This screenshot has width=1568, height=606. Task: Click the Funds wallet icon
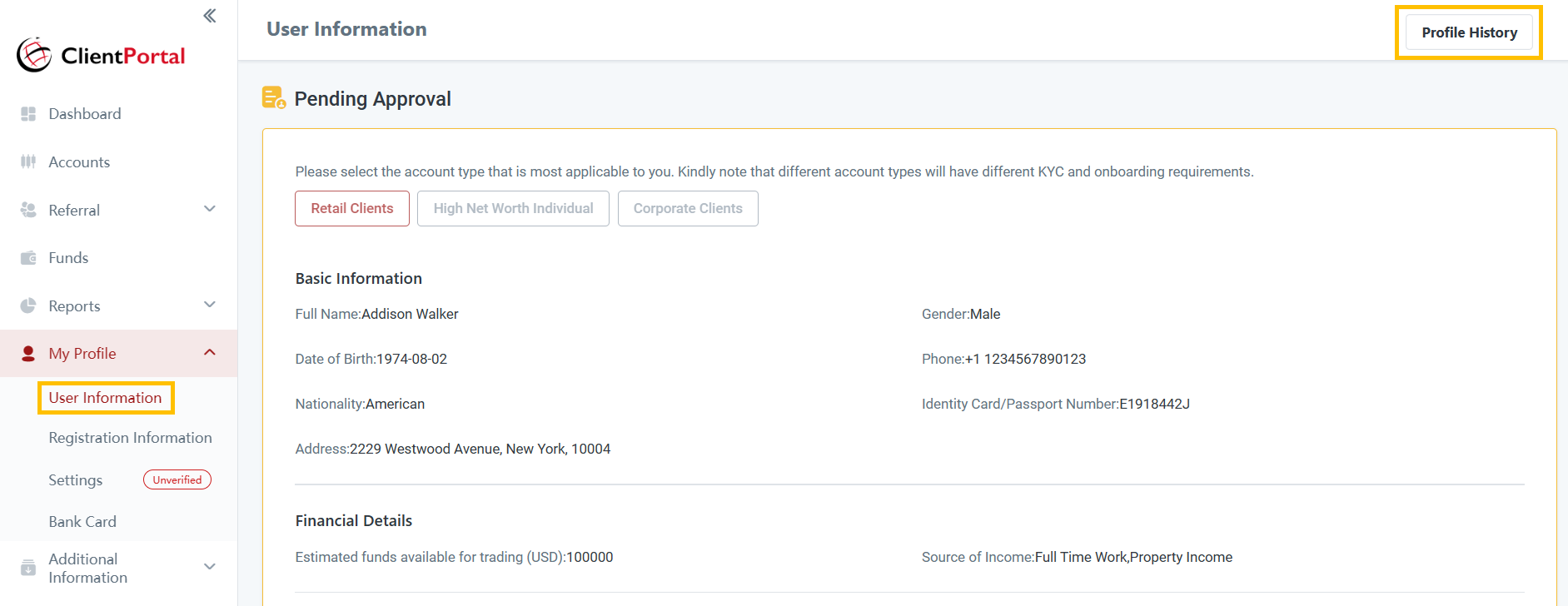pyautogui.click(x=28, y=258)
